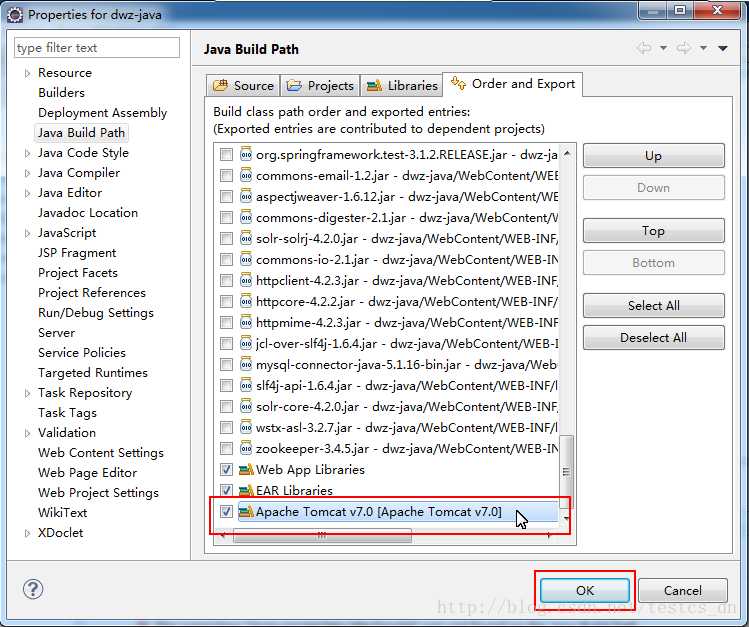
Task: Click jar icon of solr-core-4.2.0.jar
Action: [x=246, y=406]
